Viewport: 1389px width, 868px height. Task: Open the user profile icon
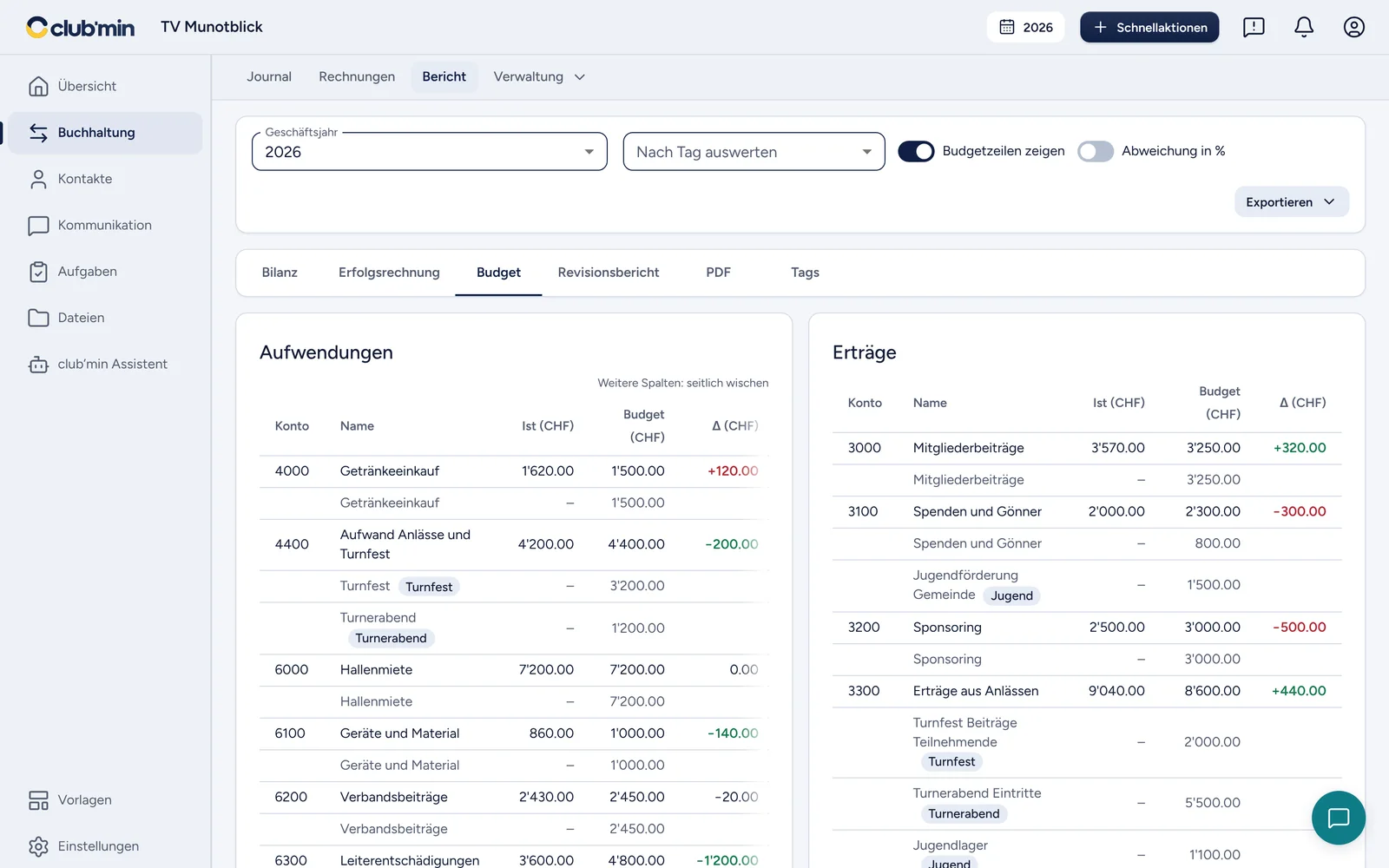1354,27
